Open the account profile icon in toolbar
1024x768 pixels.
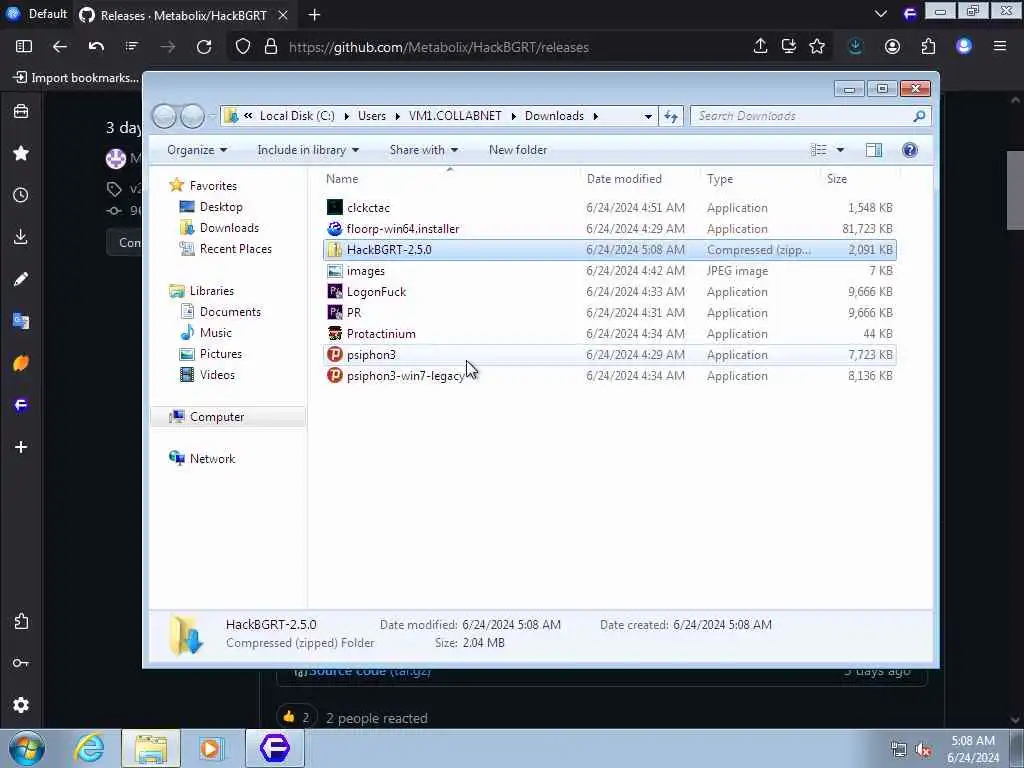[x=892, y=46]
